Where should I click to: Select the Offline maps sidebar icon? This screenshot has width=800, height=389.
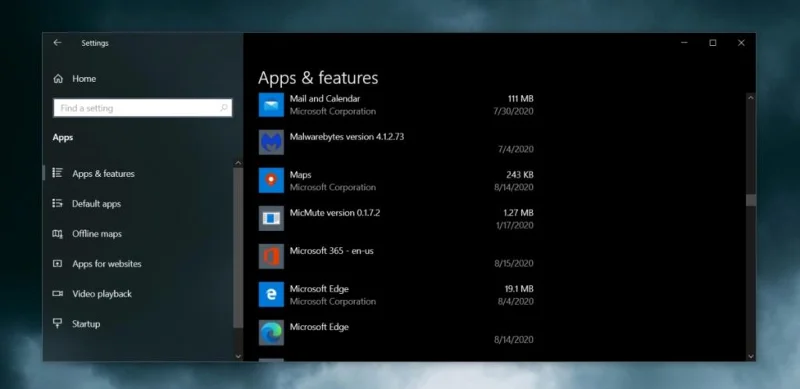pos(58,234)
